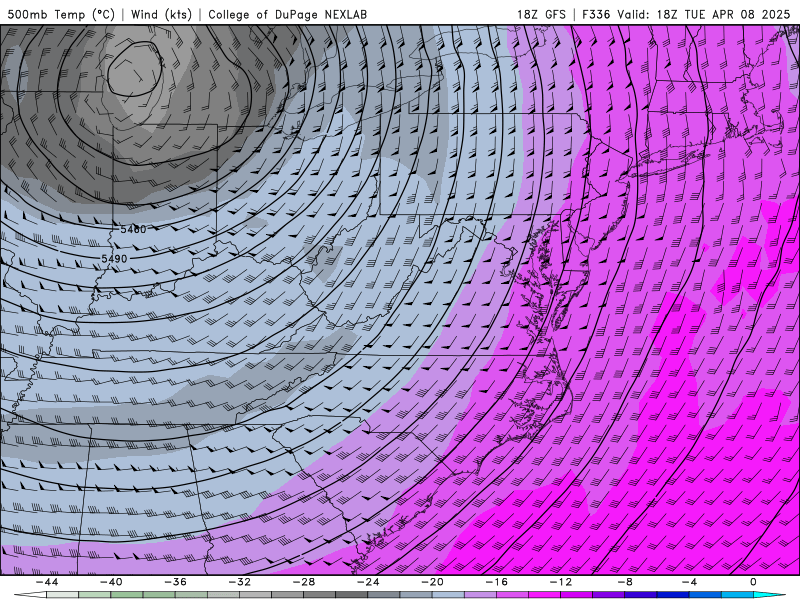The image size is (800, 600).
Task: Click the -44 colorbar tick label
Action: click(x=47, y=582)
